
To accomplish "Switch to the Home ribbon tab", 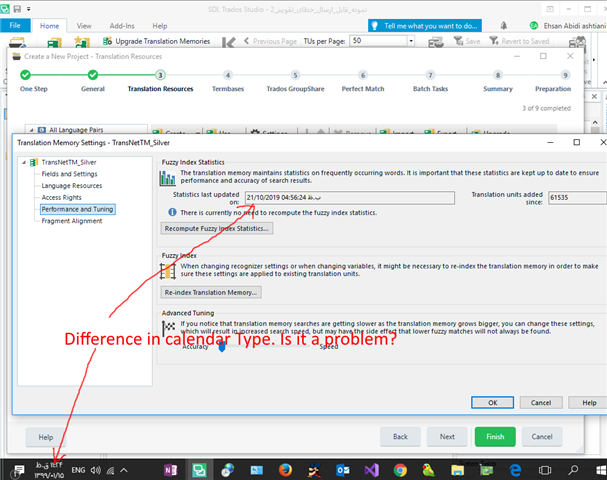I will tap(50, 26).
